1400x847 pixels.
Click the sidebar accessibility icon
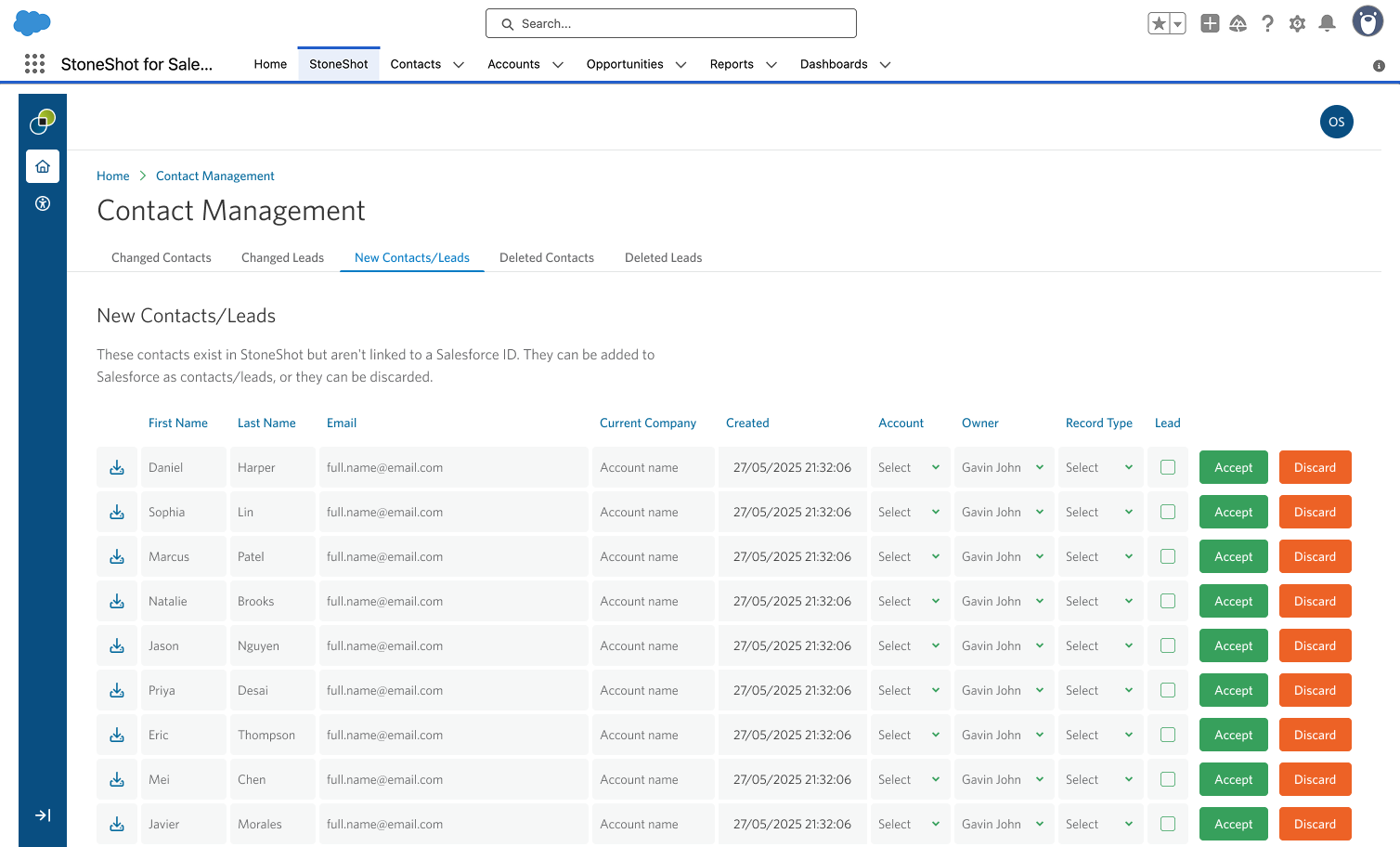pyautogui.click(x=43, y=203)
